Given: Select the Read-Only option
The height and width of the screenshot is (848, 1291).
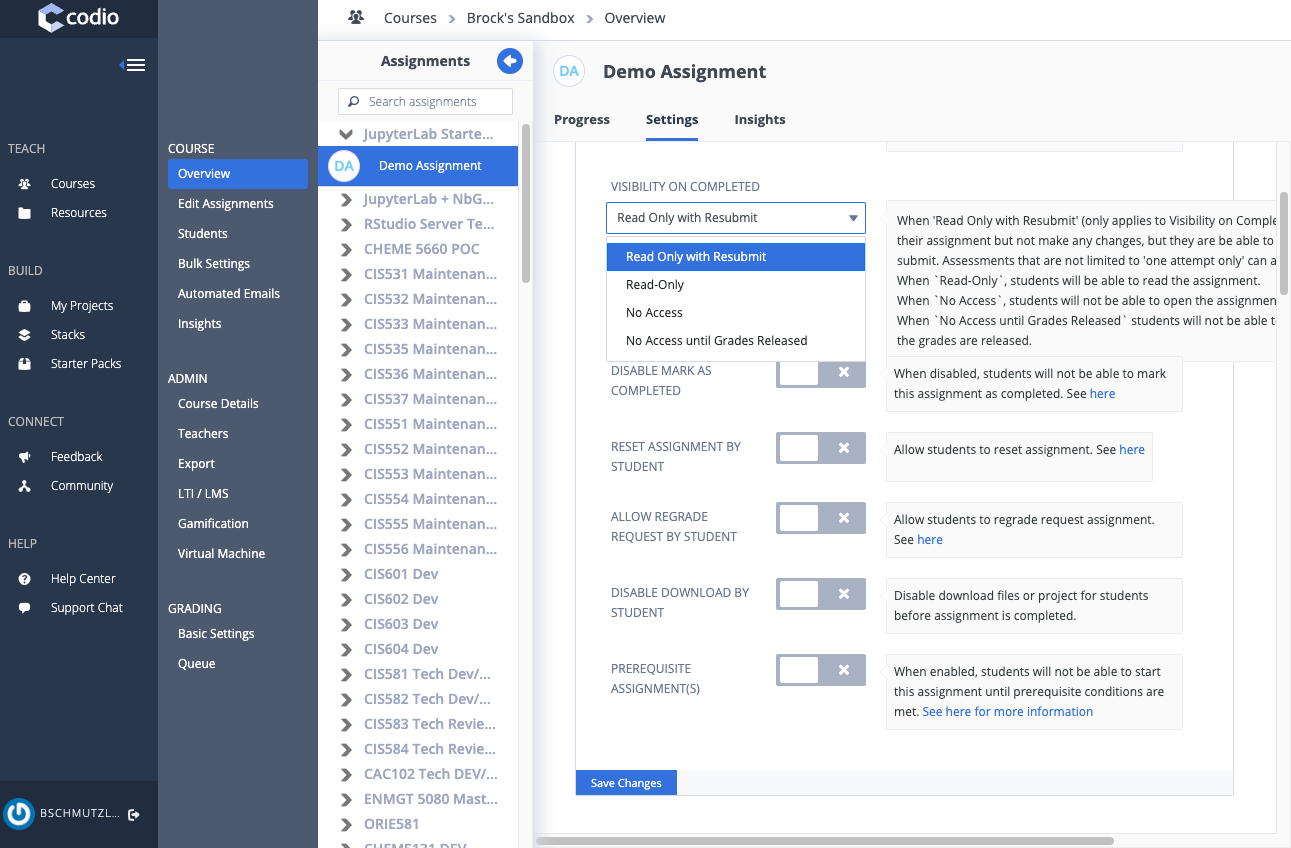Looking at the screenshot, I should (736, 285).
